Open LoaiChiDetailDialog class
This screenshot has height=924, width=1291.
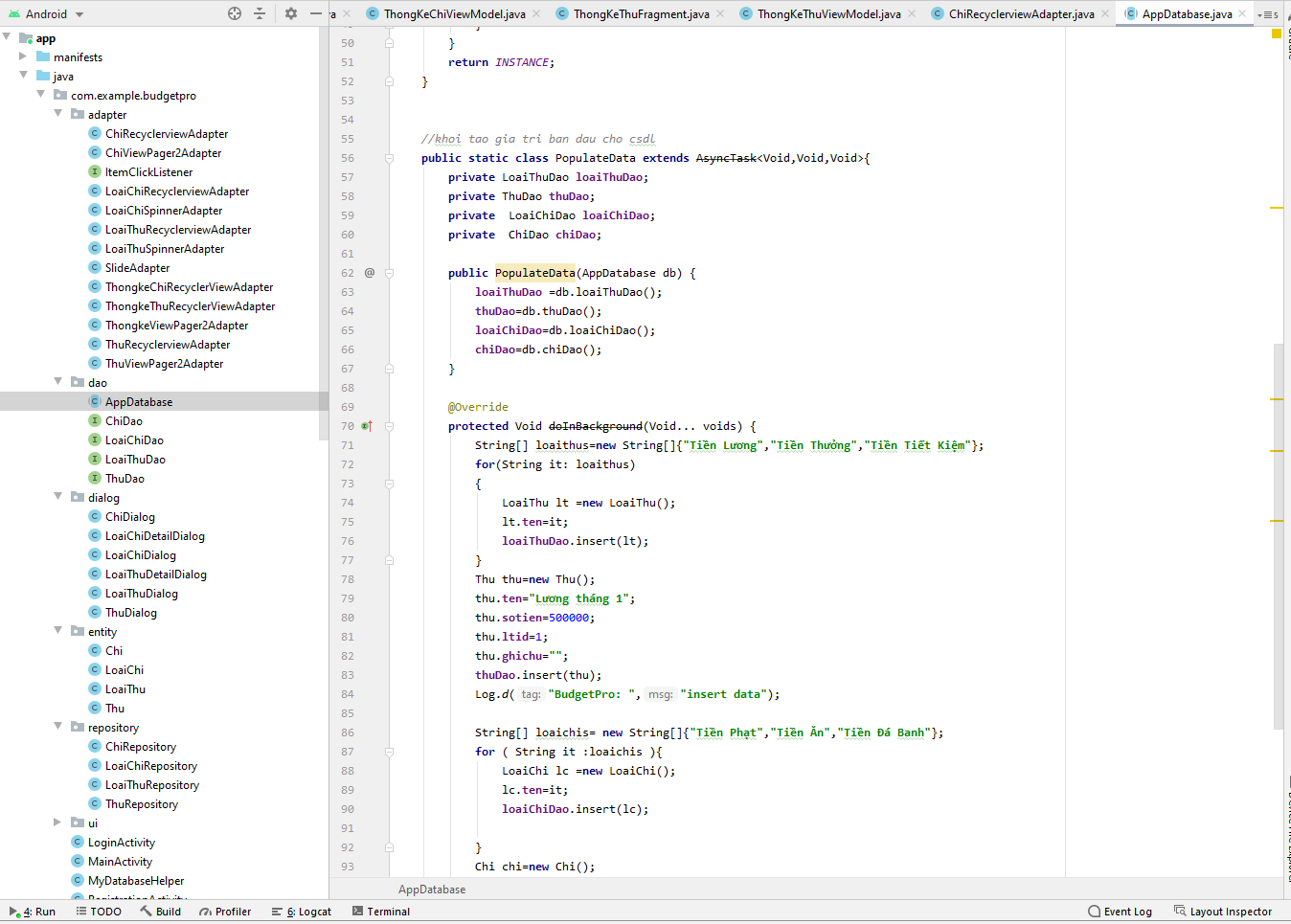[x=154, y=535]
